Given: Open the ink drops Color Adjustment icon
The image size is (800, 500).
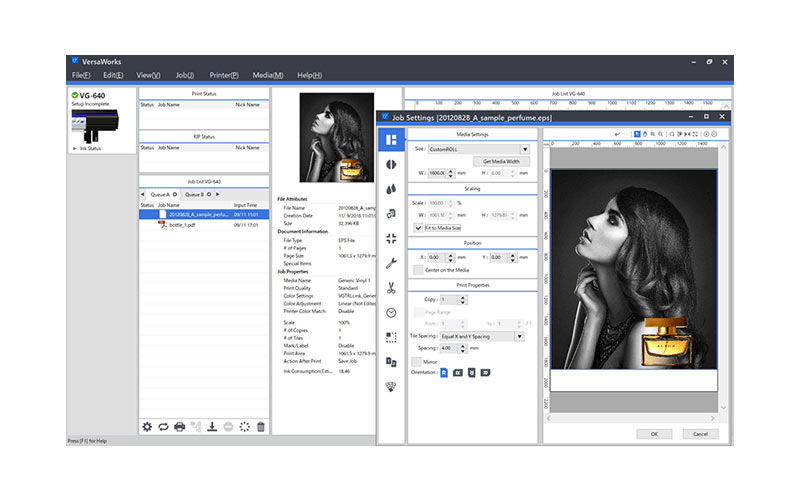Looking at the screenshot, I should [x=390, y=188].
